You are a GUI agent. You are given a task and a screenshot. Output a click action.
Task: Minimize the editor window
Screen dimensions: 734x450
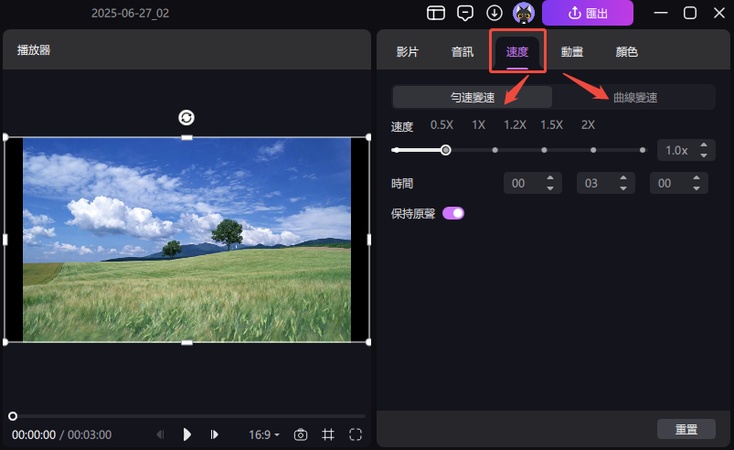point(661,13)
